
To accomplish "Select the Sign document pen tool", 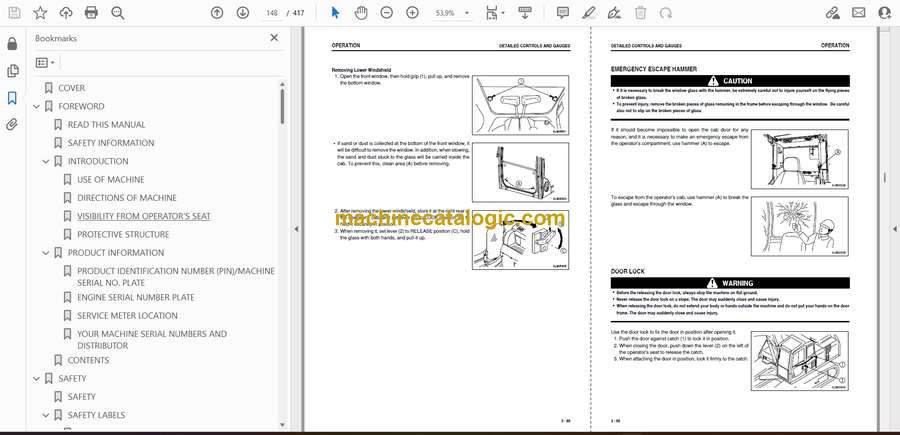I will 614,13.
